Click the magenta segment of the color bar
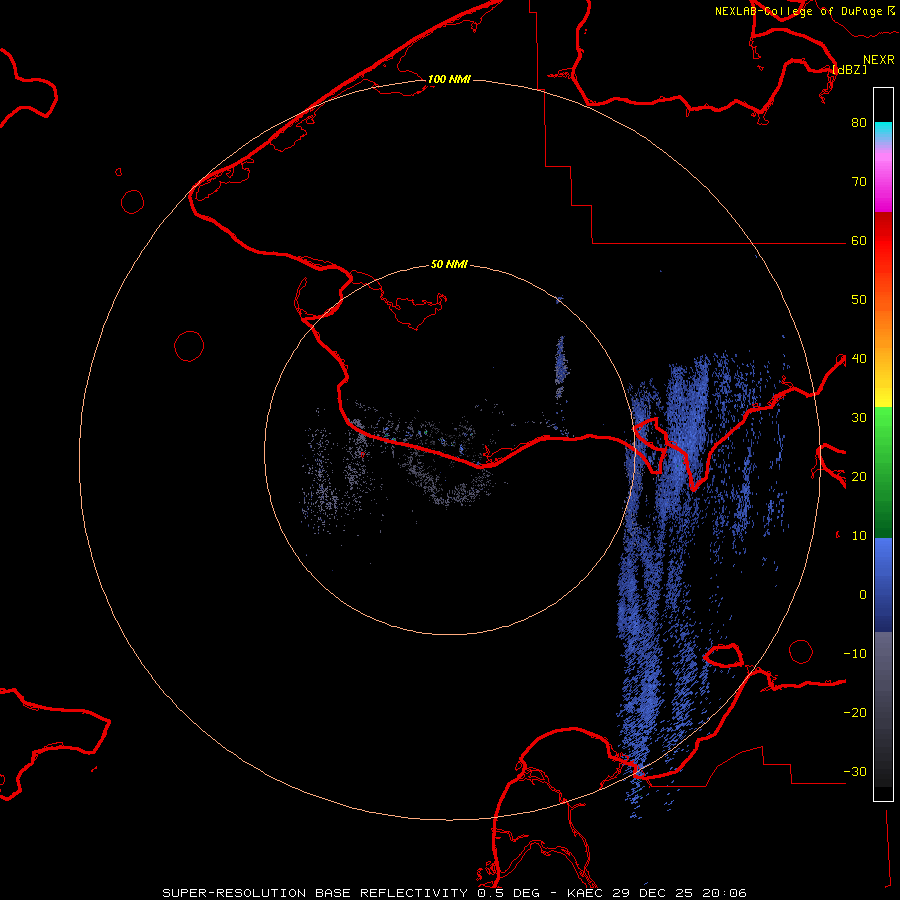 [883, 184]
